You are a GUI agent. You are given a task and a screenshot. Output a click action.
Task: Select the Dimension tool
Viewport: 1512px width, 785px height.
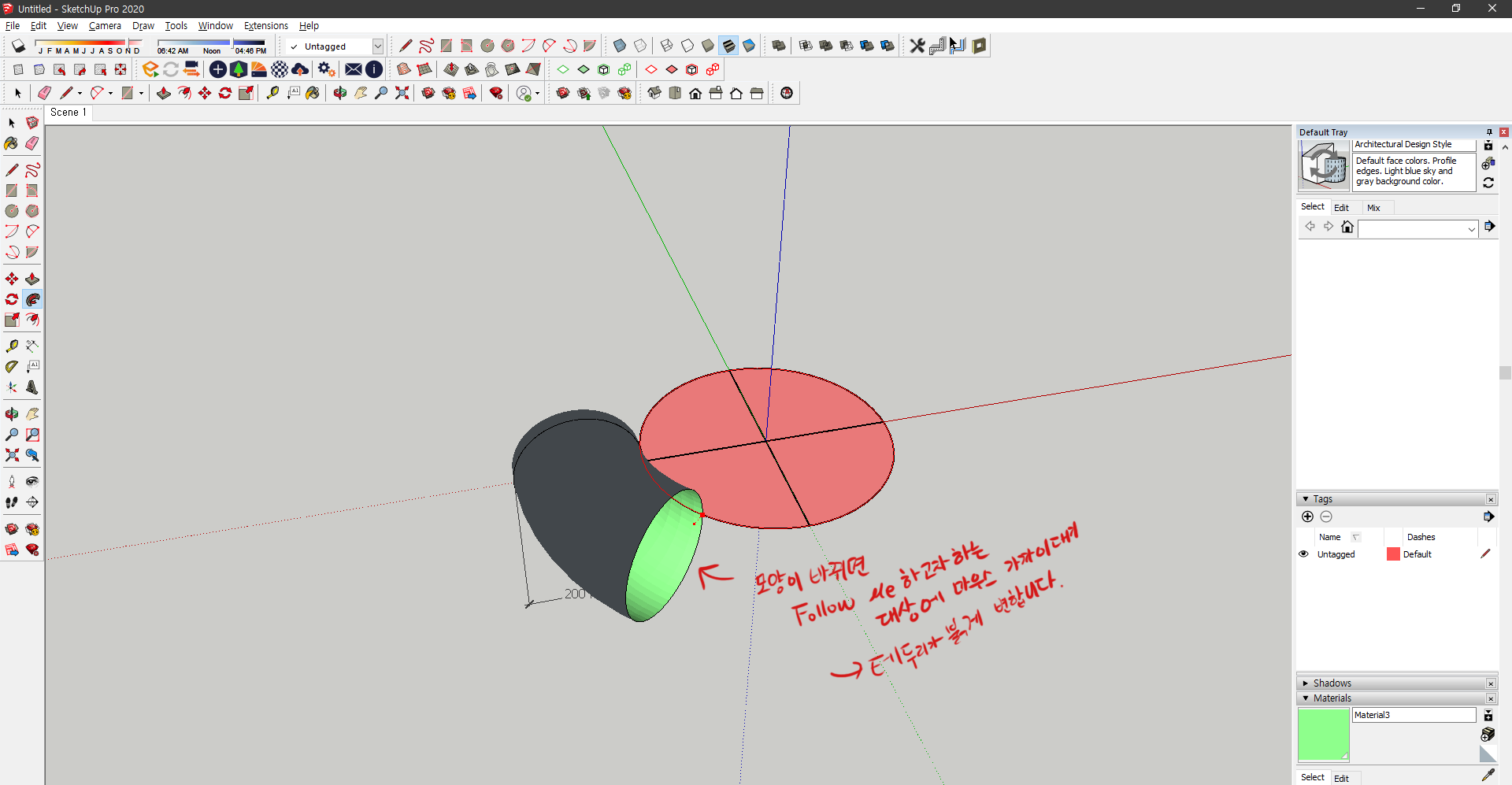pyautogui.click(x=32, y=346)
